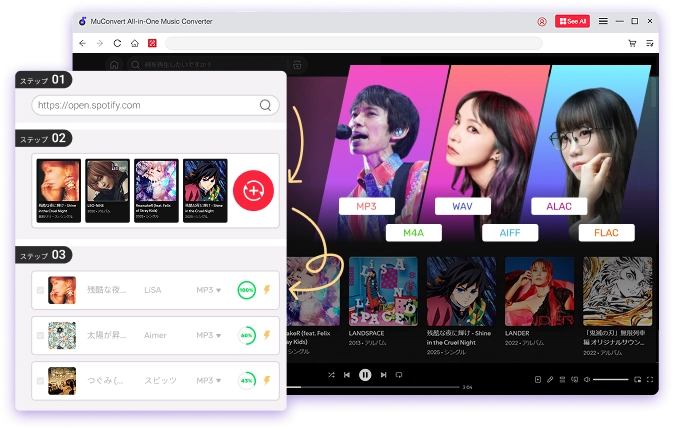This screenshot has width=674, height=430.
Task: Open the play queue icon
Action: [562, 380]
